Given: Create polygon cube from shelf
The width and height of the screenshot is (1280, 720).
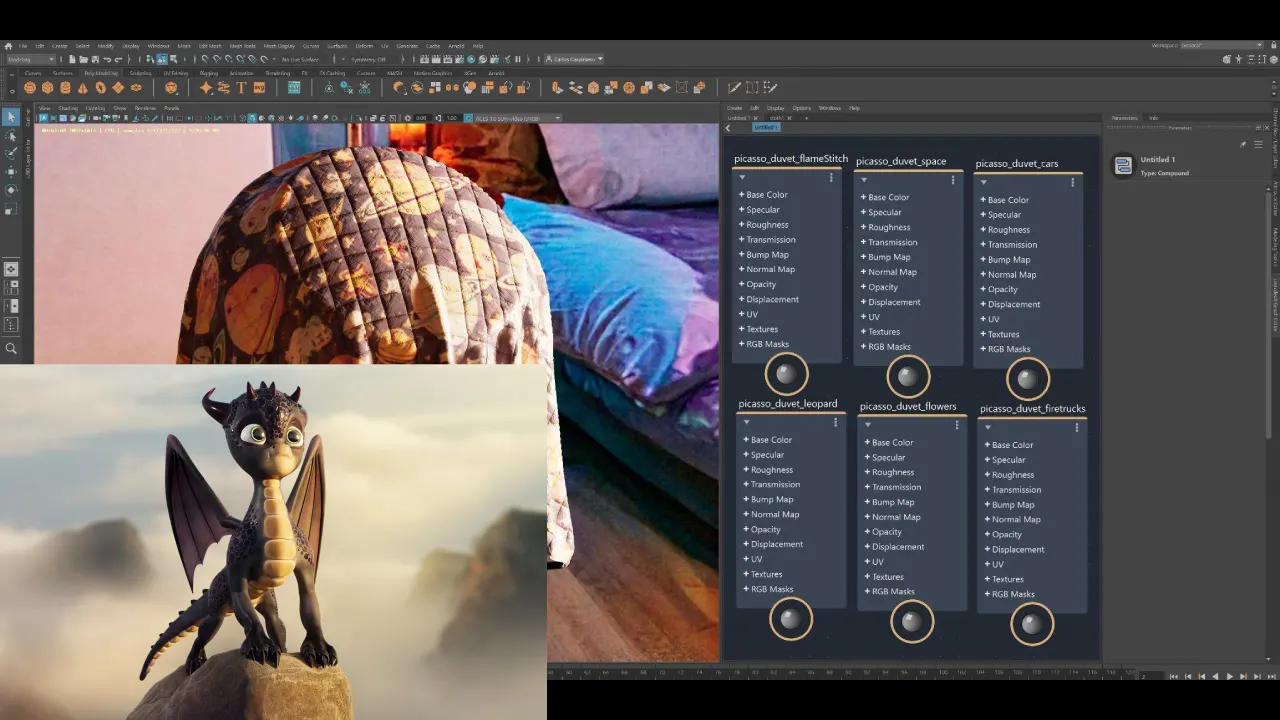Looking at the screenshot, I should click(47, 88).
